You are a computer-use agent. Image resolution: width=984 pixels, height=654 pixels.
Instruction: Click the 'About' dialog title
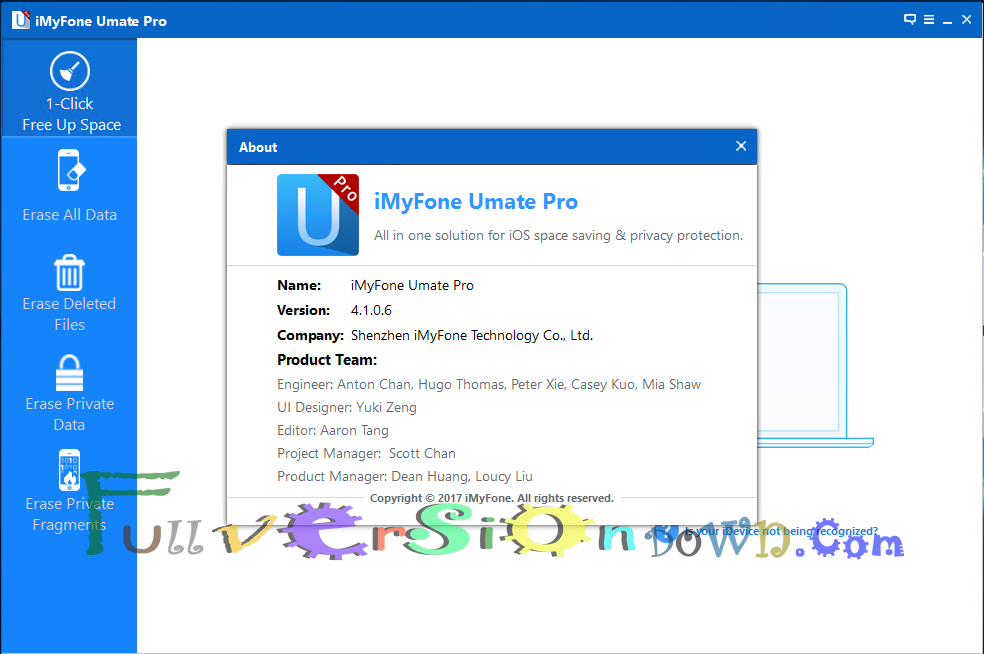coord(258,147)
